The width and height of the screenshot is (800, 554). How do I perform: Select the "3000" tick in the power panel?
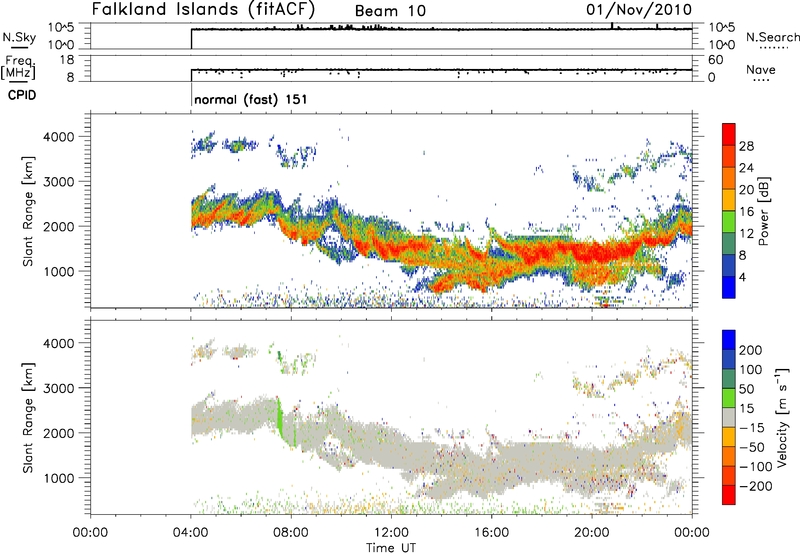[x=58, y=182]
